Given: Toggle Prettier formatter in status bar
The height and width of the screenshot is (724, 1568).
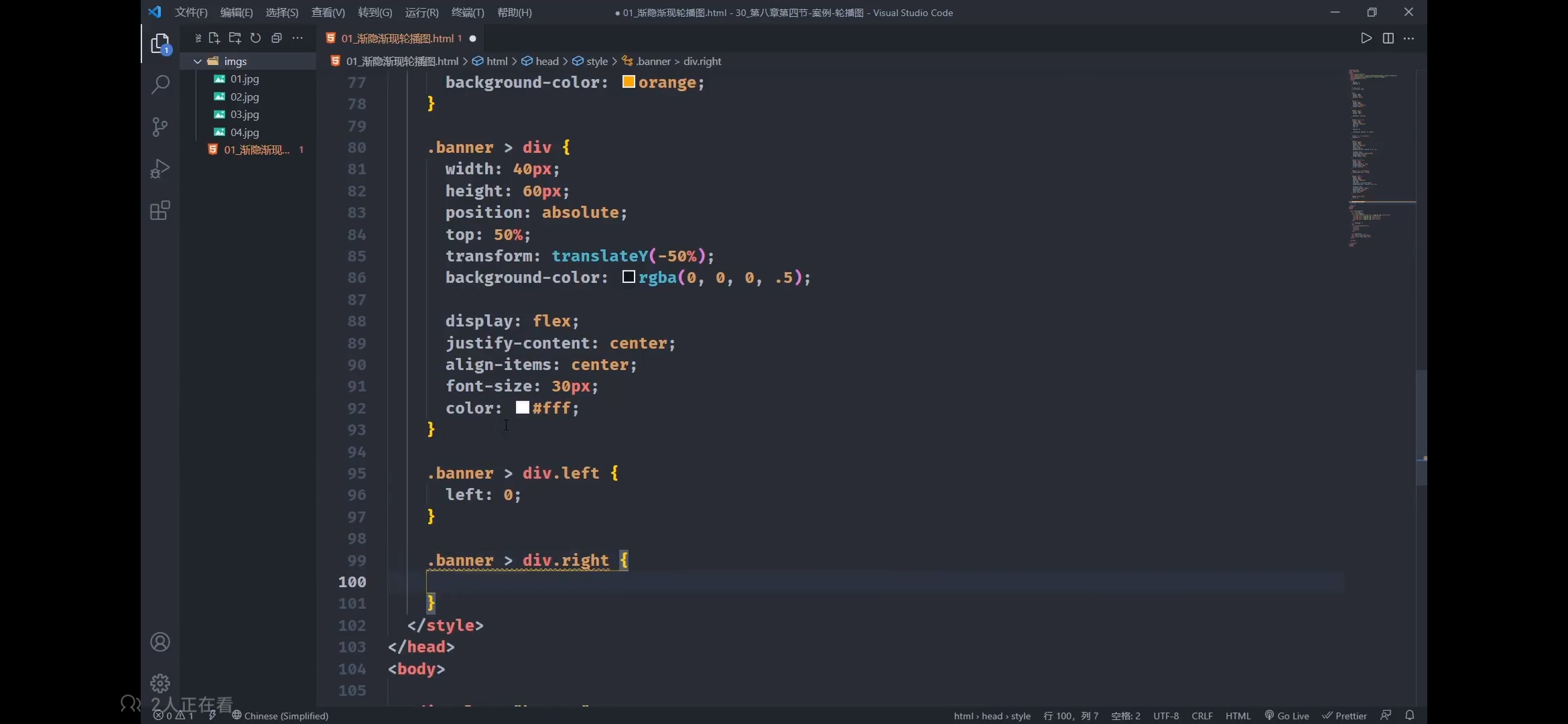Looking at the screenshot, I should coord(1344,716).
